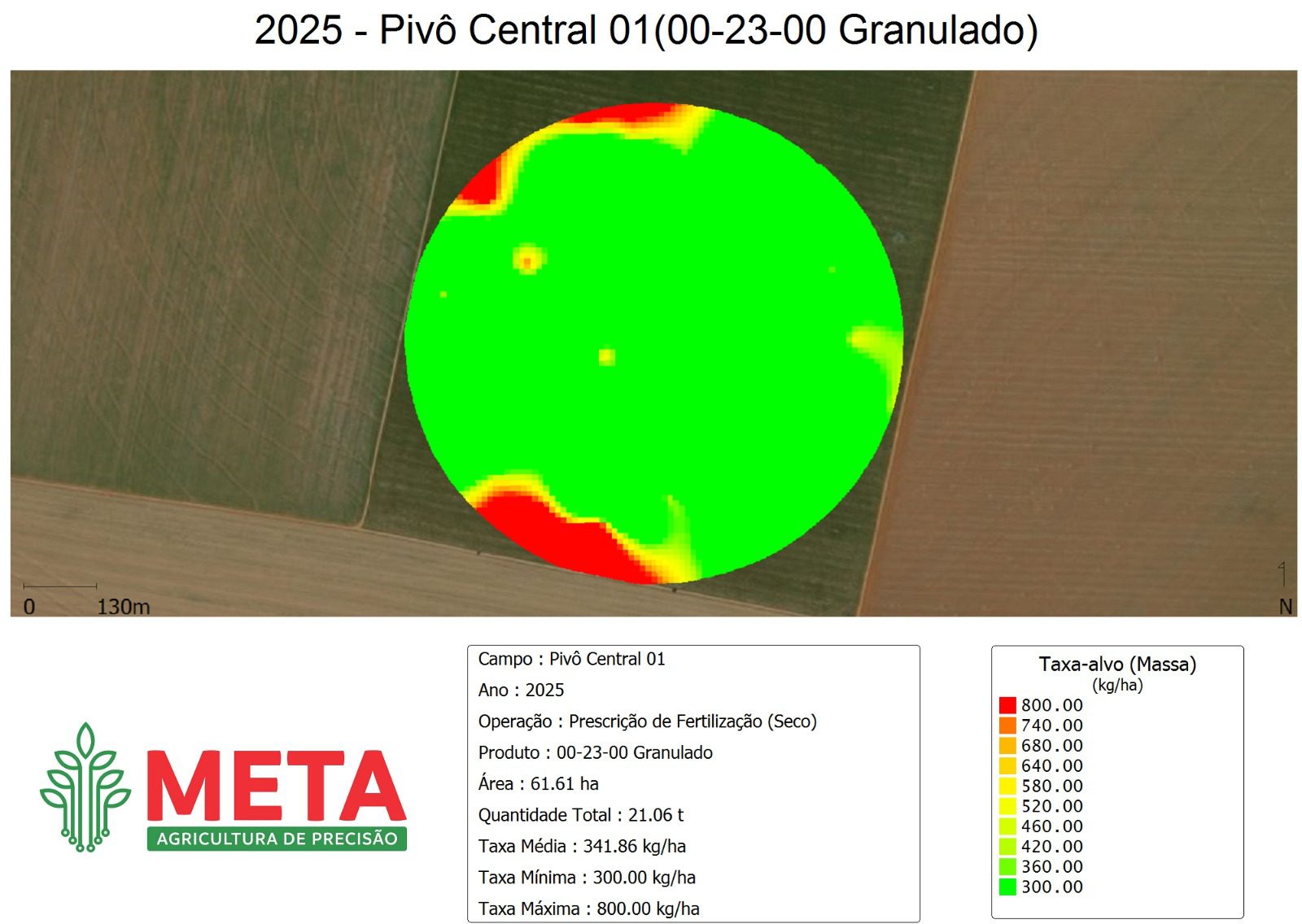The image size is (1302, 924).
Task: Click the light green 360.00 legend swatch
Action: 1007,867
